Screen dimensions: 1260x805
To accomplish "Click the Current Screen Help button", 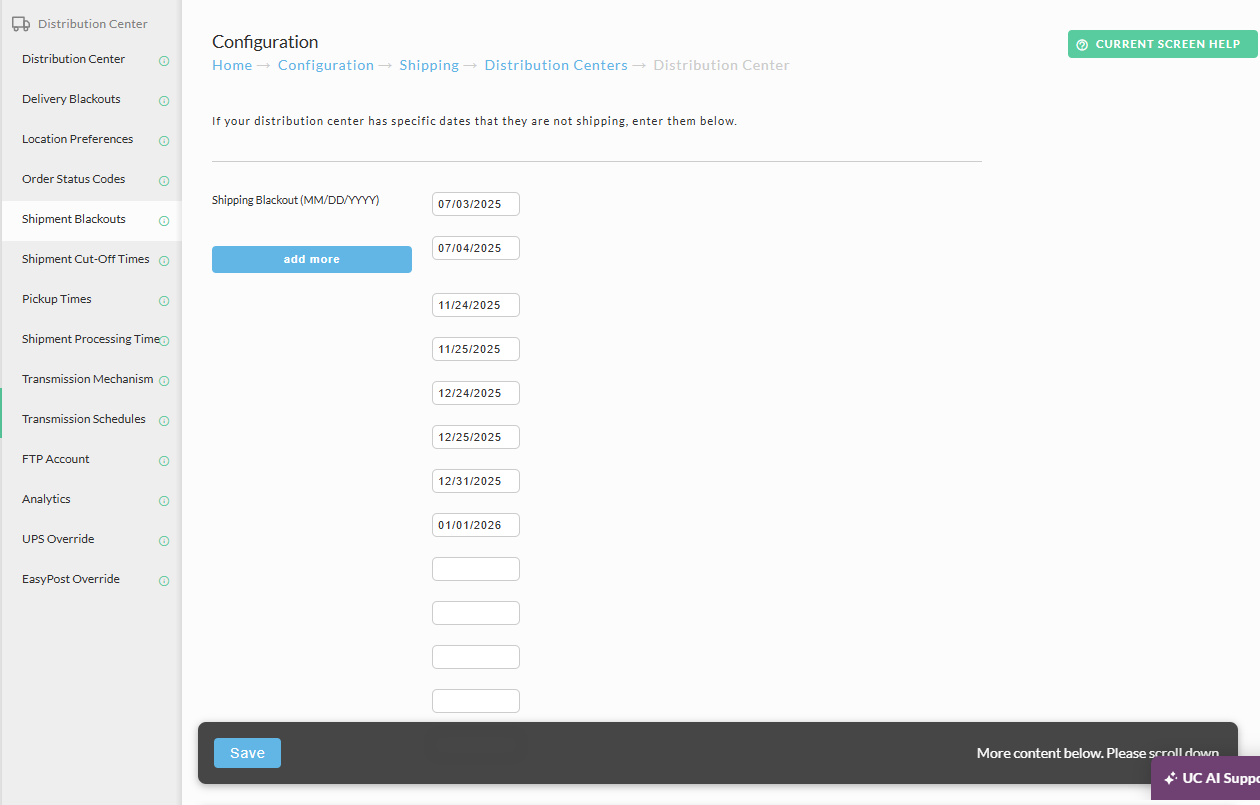I will (x=1163, y=44).
